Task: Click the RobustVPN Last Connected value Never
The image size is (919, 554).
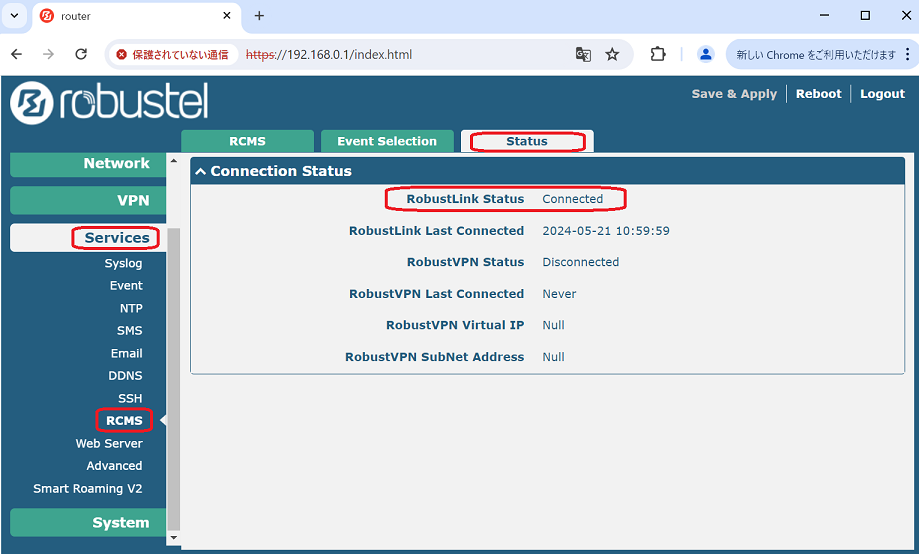Action: [x=559, y=294]
